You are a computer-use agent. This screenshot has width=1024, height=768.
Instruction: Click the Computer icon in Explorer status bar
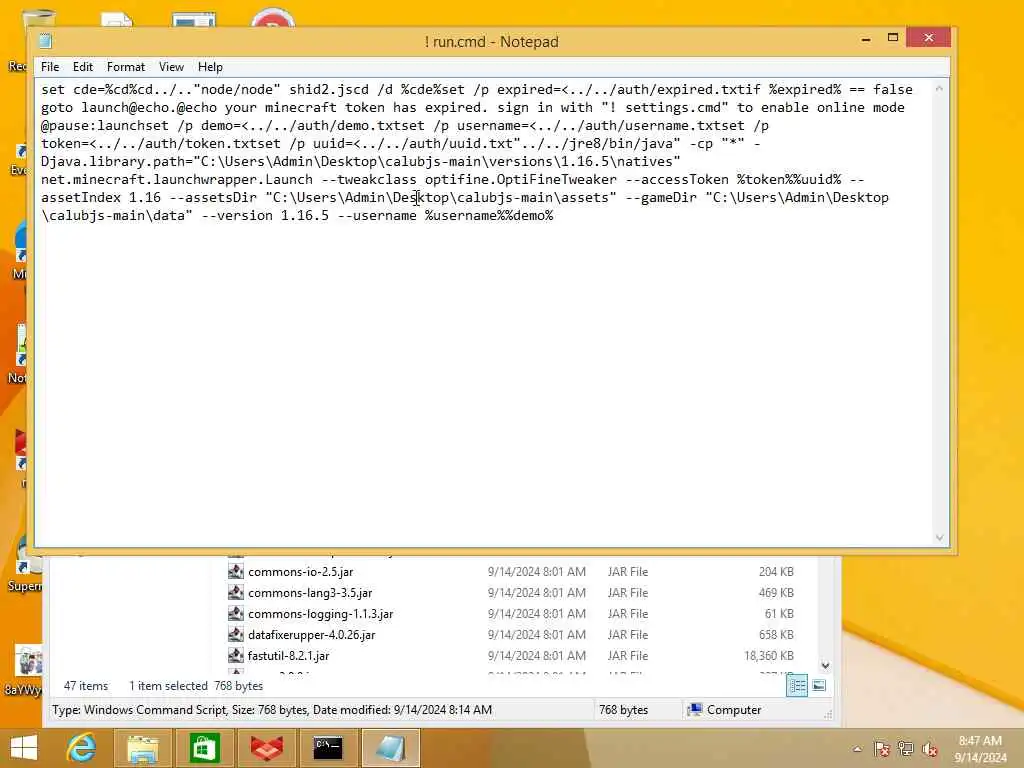pos(695,709)
